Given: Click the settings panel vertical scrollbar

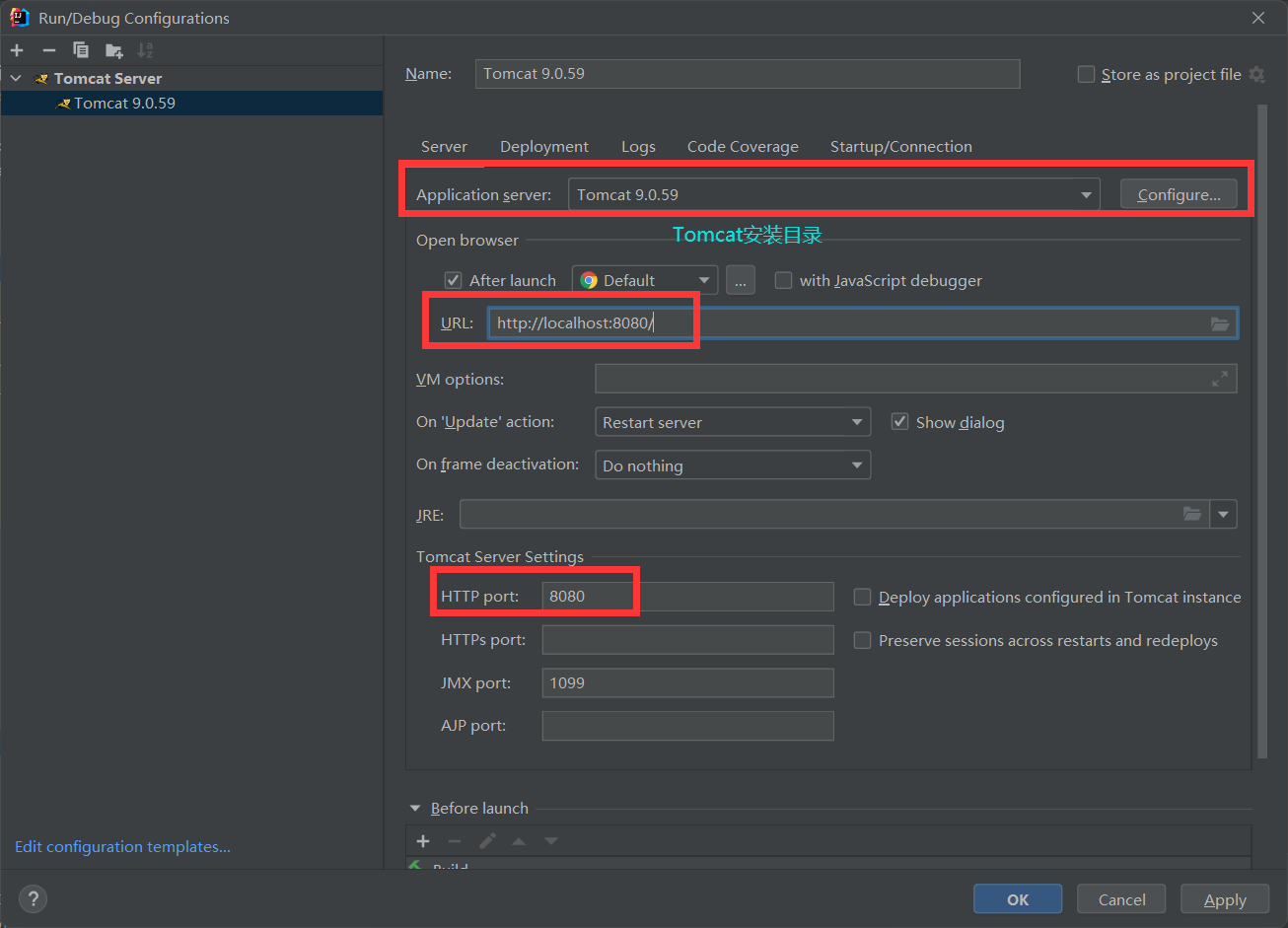Looking at the screenshot, I should 1262,430.
